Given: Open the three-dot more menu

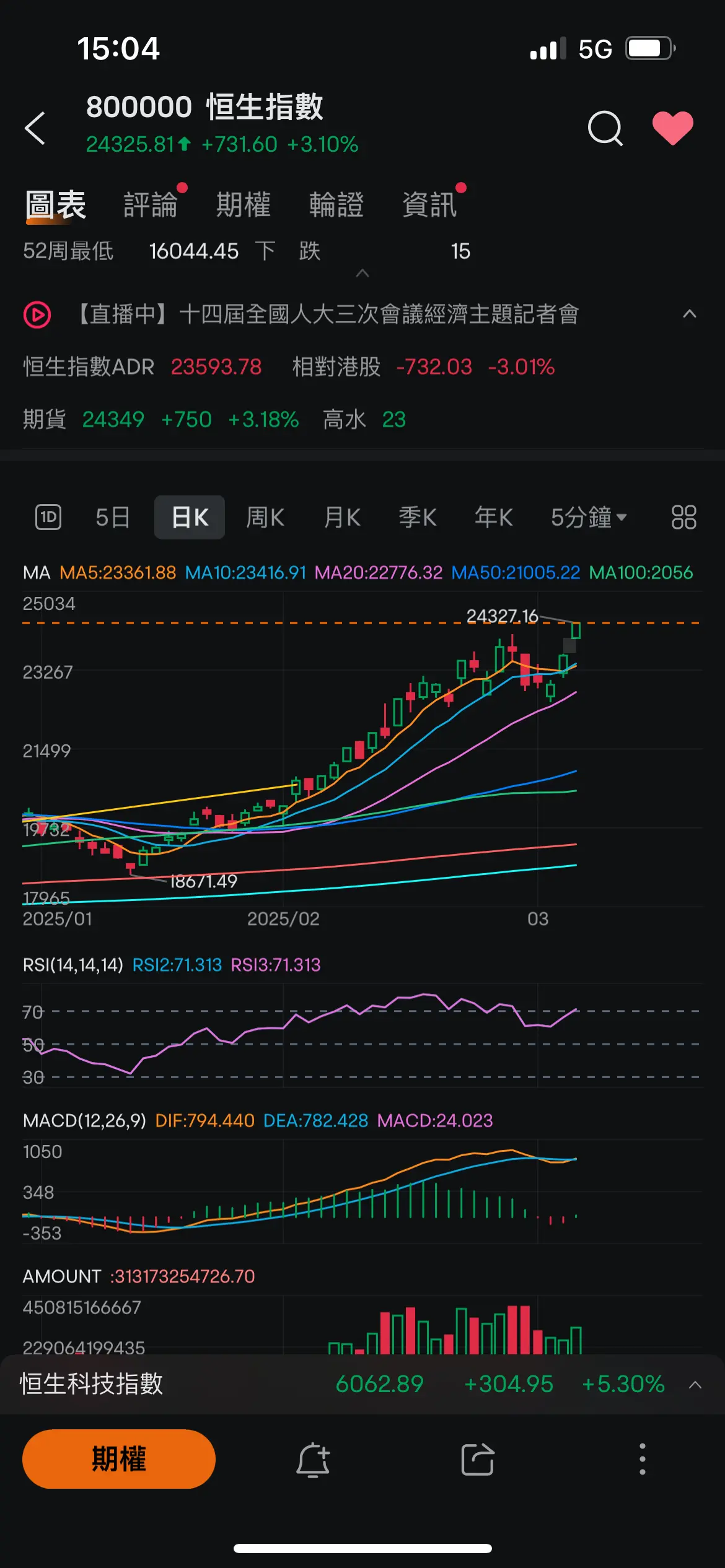Looking at the screenshot, I should 643,1459.
